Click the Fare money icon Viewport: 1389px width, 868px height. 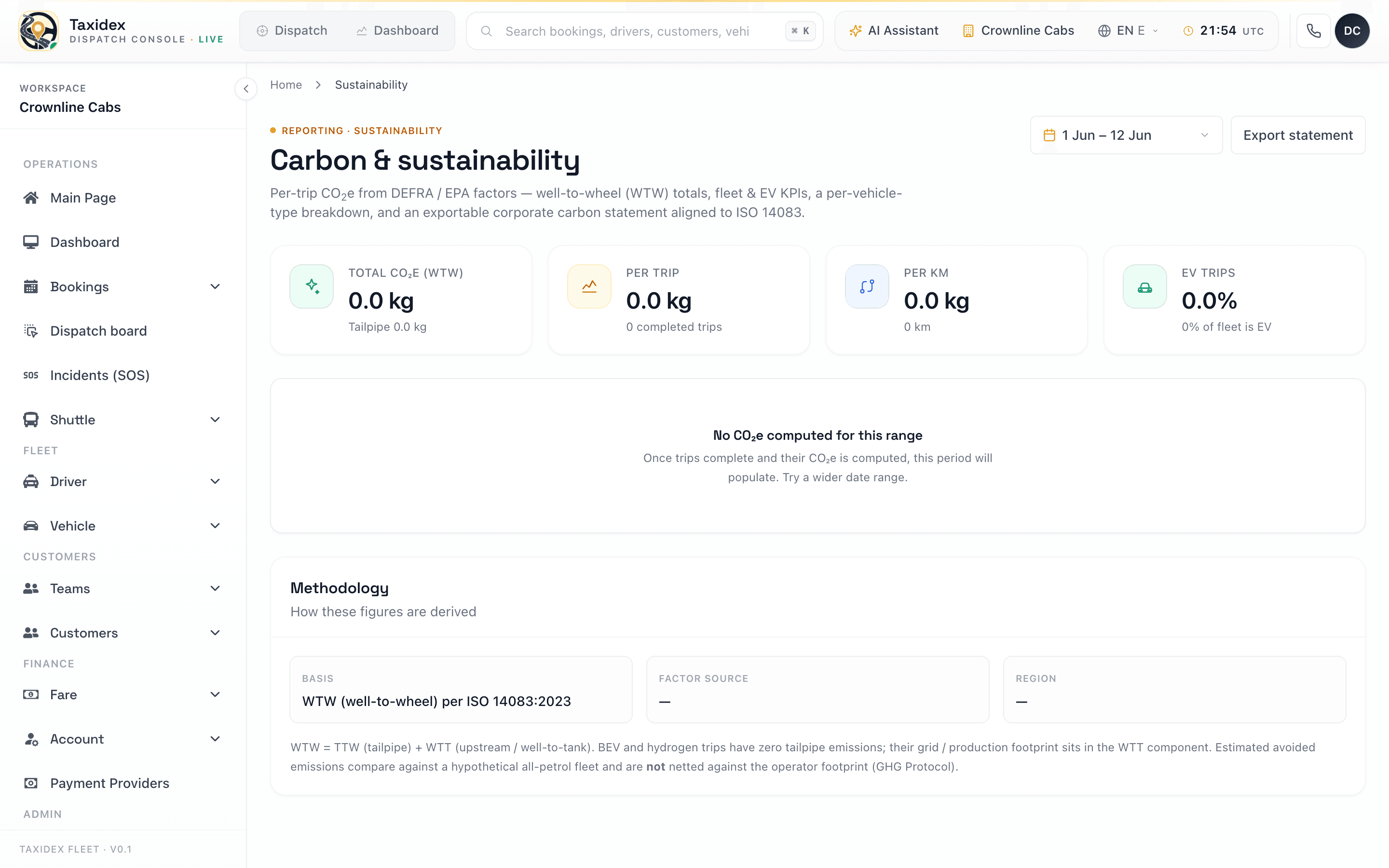click(31, 694)
